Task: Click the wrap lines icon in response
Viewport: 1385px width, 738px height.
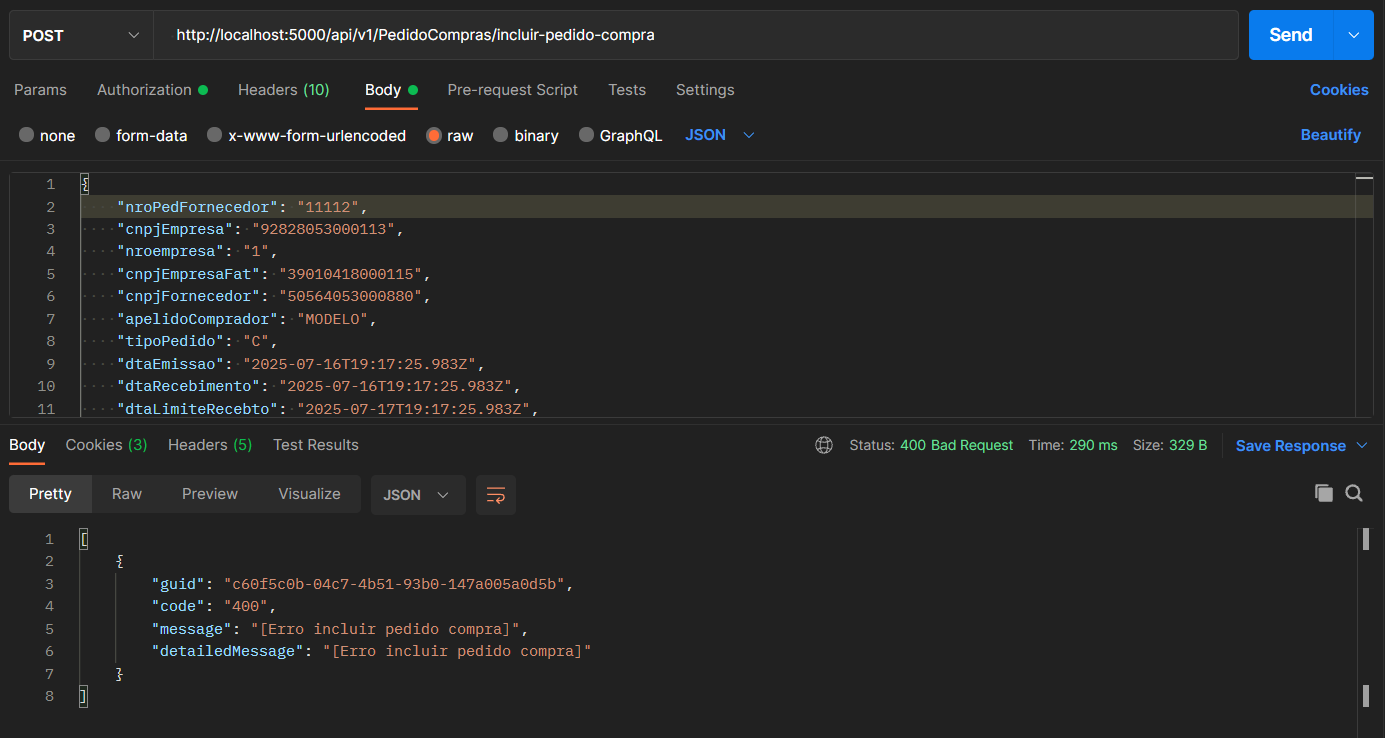Action: pos(495,495)
